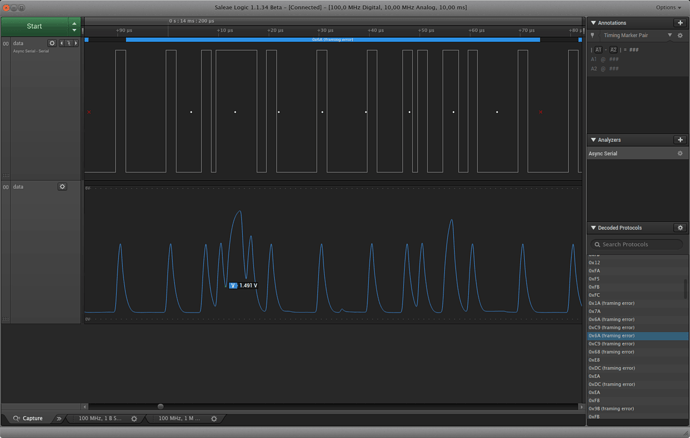
Task: Open the Options menu in title bar
Action: [x=668, y=7]
